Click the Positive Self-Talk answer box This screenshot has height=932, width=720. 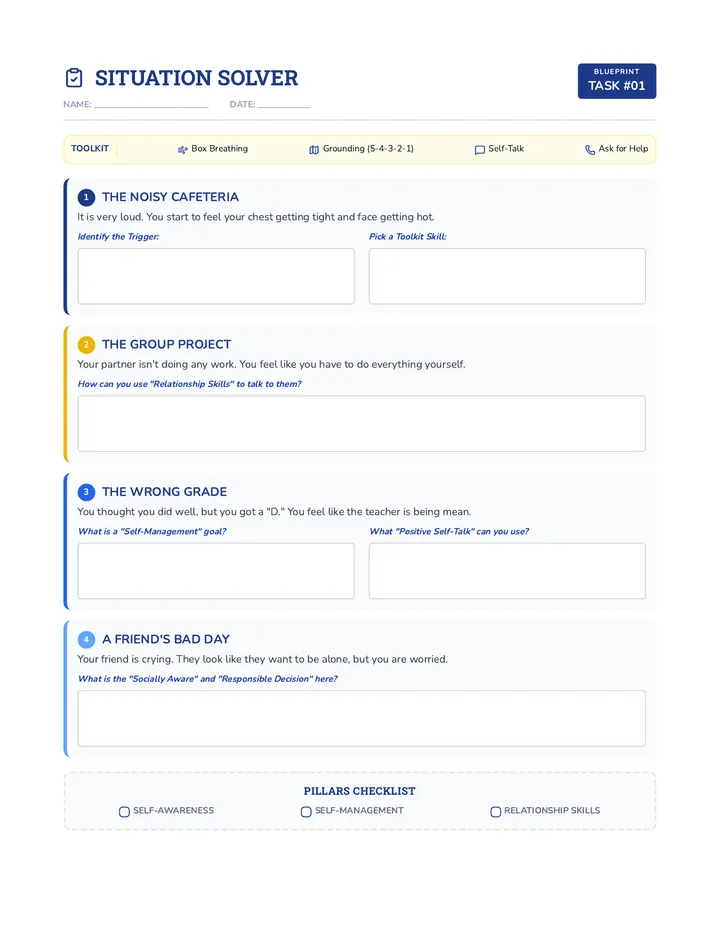(507, 571)
